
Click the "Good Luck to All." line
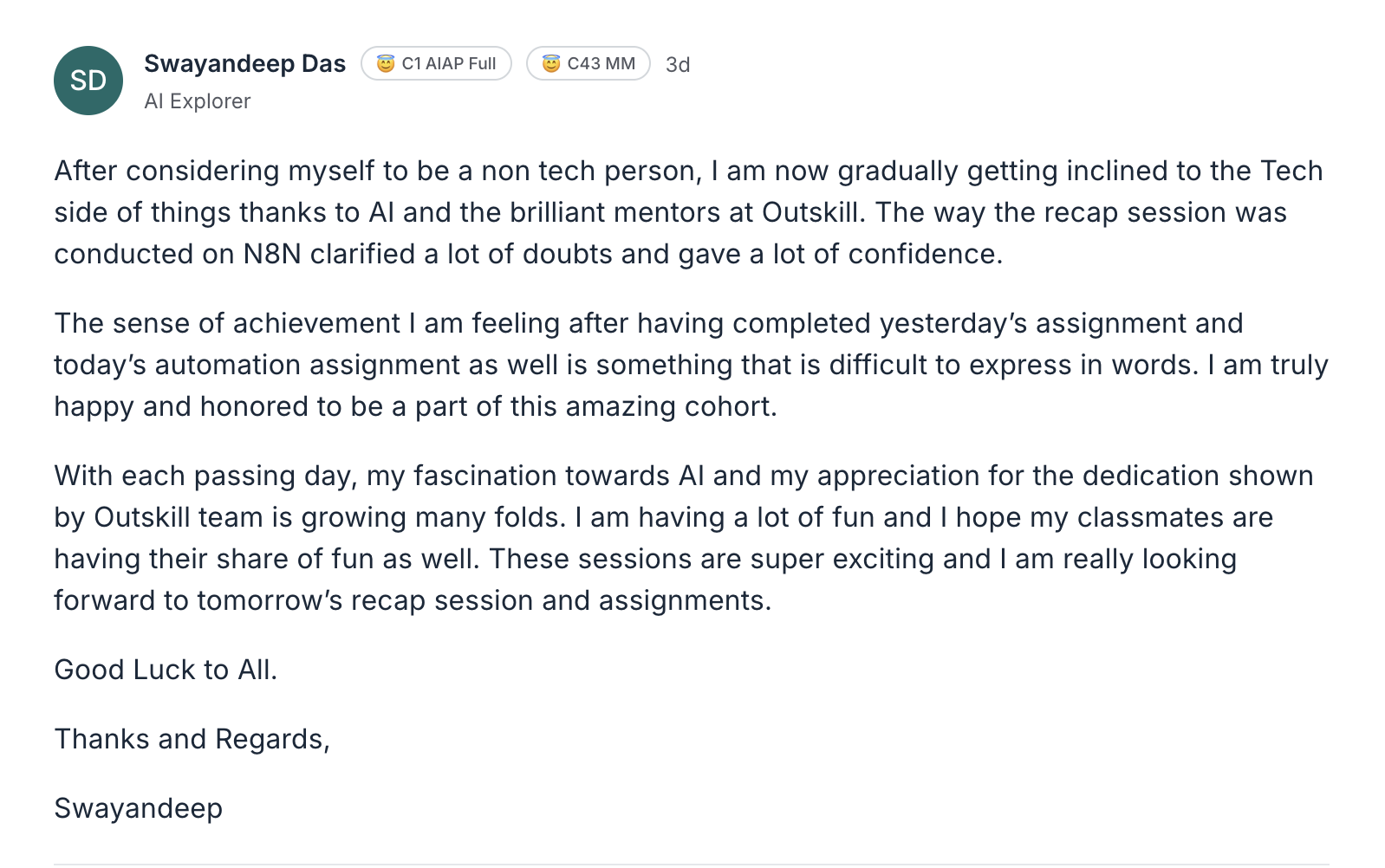[x=166, y=670]
